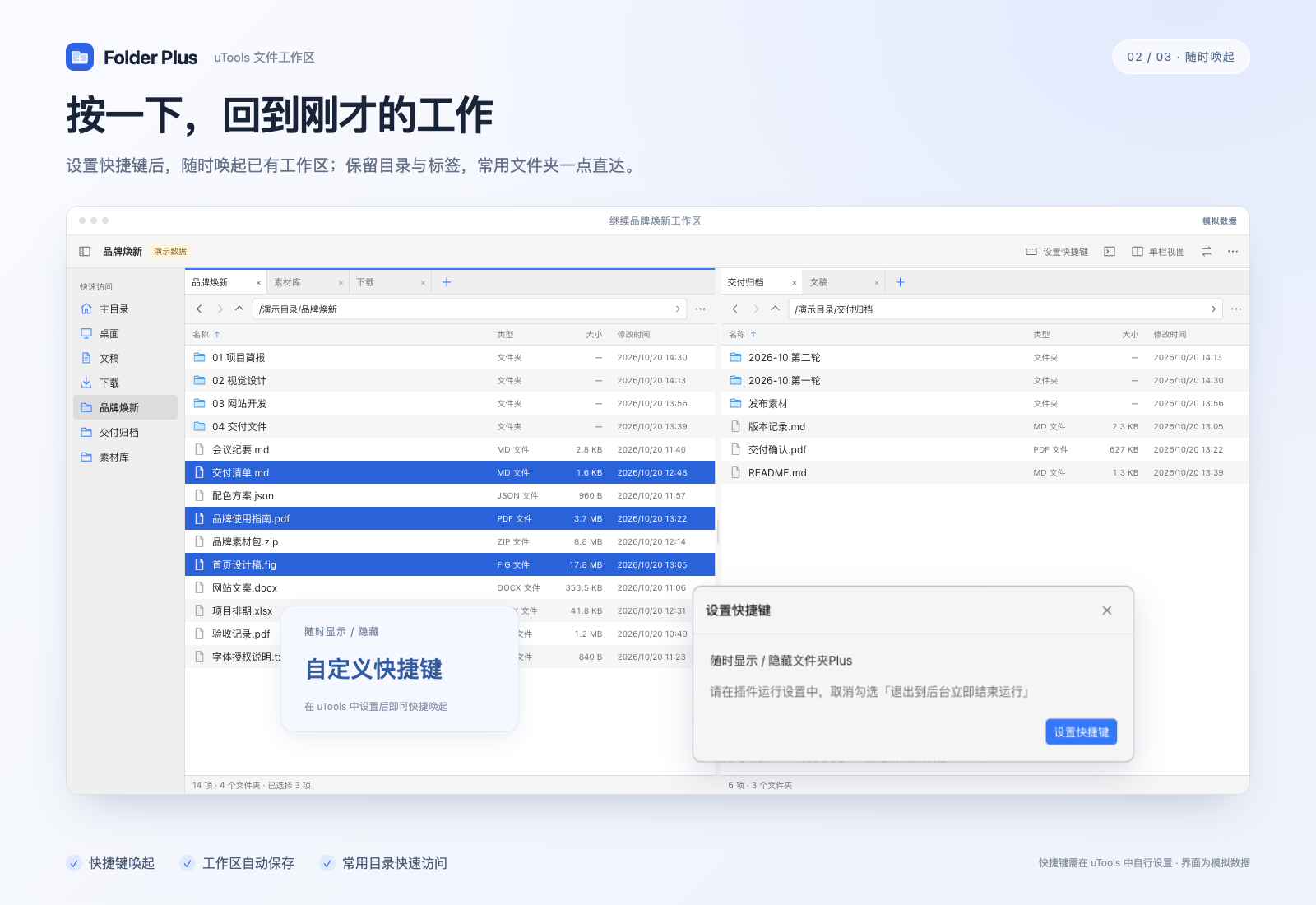Close the 素材库 tab
1316x905 pixels.
point(341,283)
